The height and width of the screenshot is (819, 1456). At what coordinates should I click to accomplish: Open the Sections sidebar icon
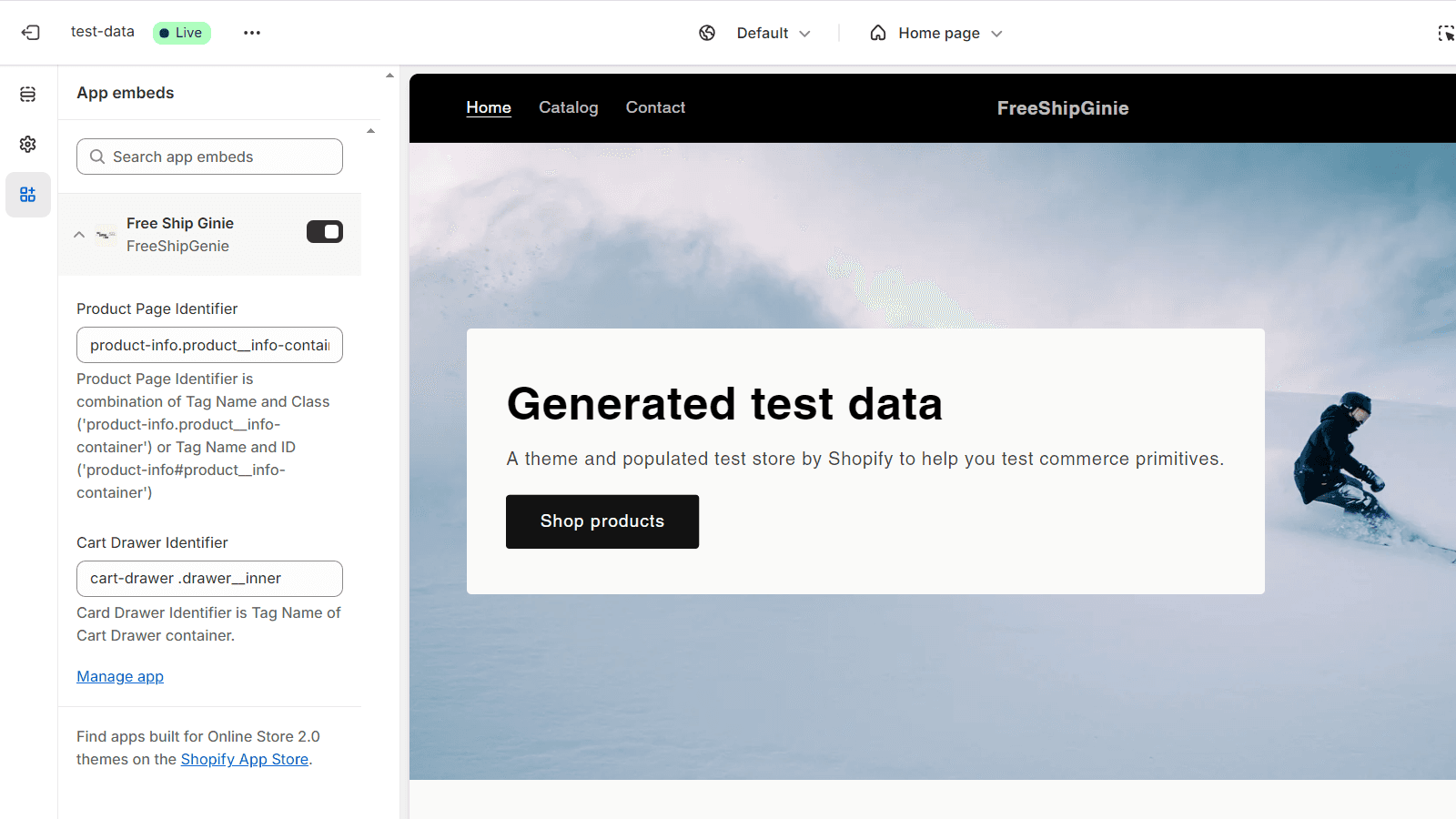(x=28, y=95)
